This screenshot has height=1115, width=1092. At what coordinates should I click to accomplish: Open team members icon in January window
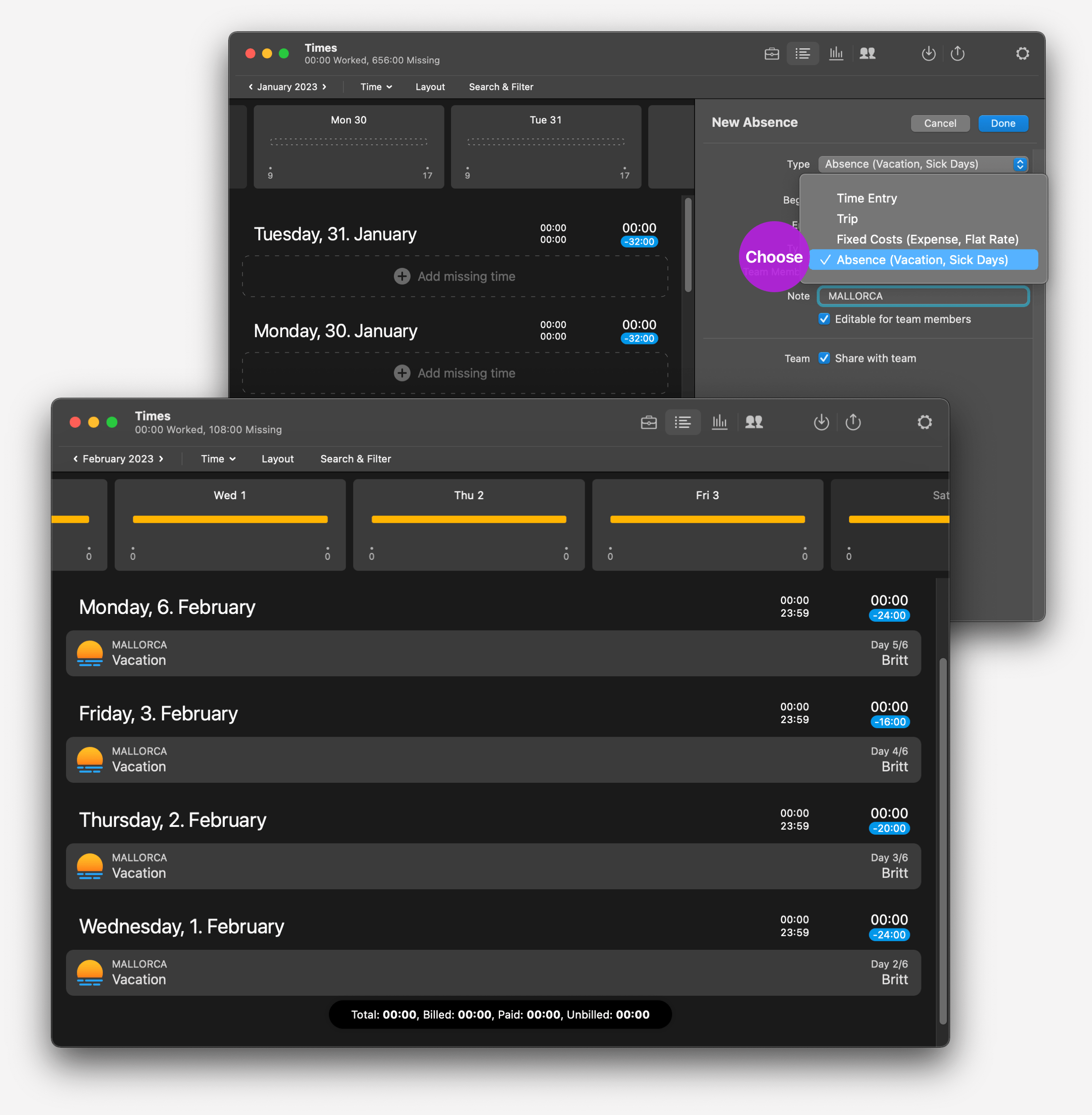click(x=867, y=54)
